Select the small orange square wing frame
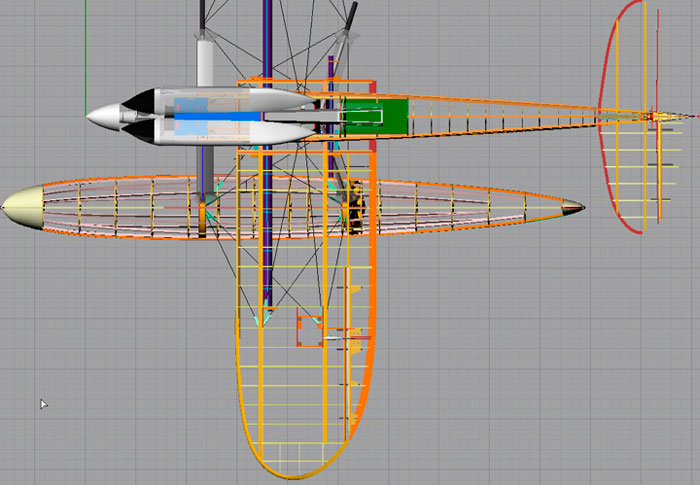The image size is (700, 485). tap(309, 330)
